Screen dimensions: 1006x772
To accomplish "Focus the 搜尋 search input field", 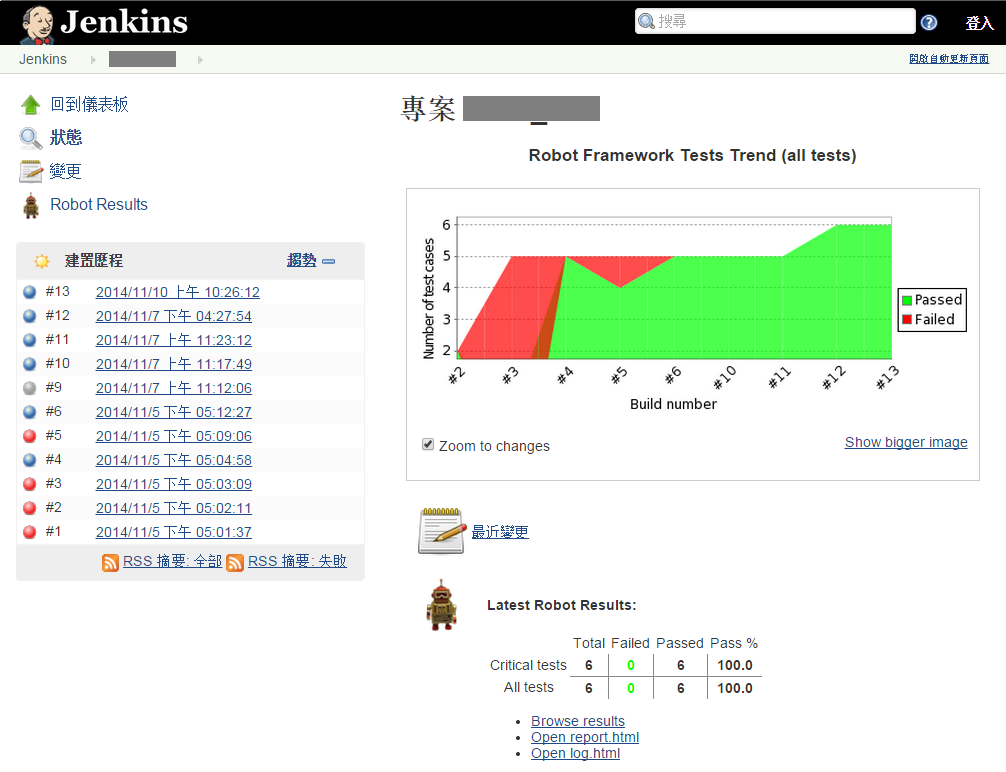I will pos(775,21).
